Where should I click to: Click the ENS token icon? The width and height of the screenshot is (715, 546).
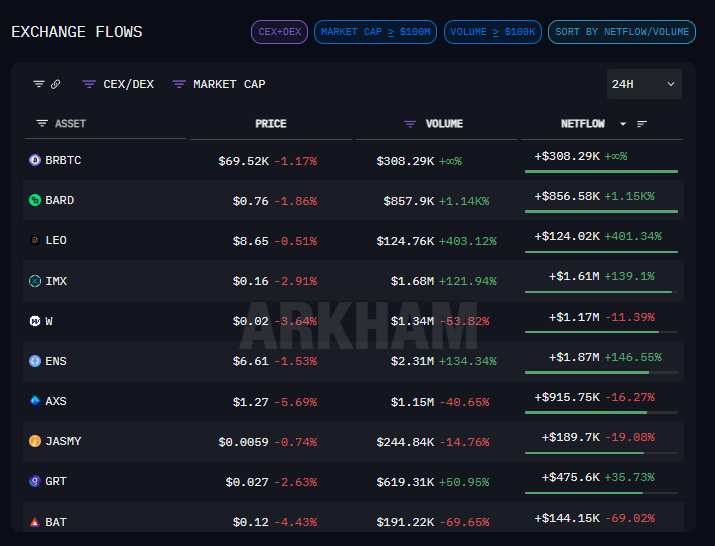35,361
